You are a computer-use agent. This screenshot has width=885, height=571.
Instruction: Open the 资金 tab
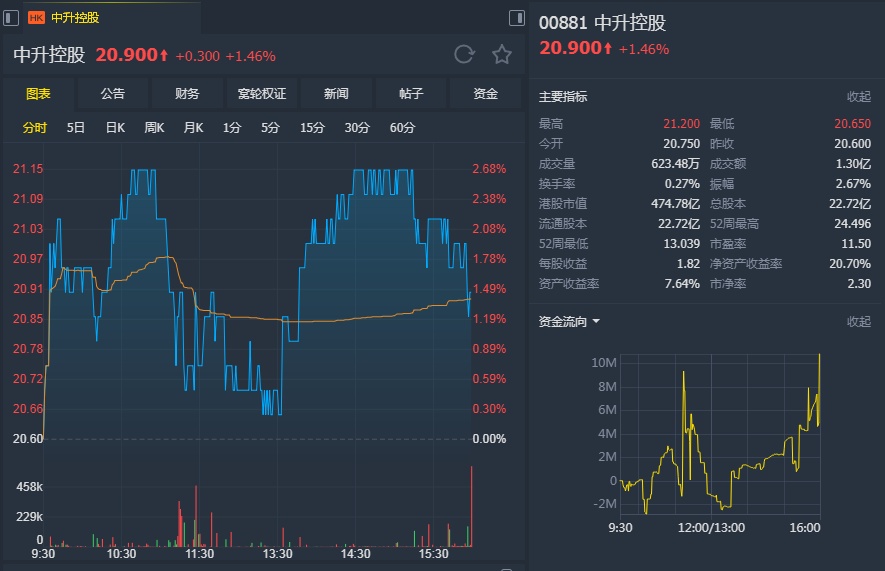click(485, 94)
